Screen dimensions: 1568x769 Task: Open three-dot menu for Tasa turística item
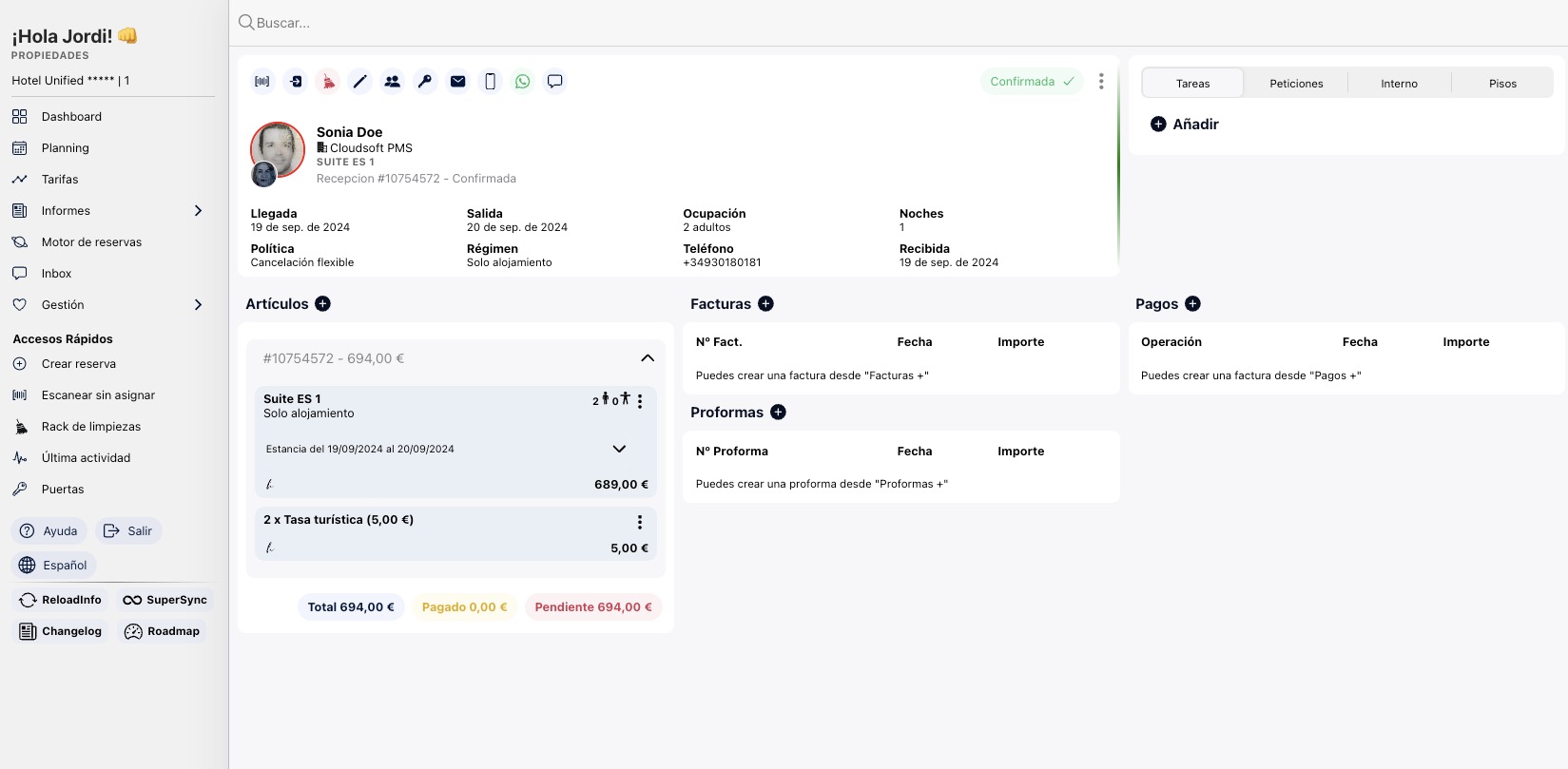click(x=640, y=522)
